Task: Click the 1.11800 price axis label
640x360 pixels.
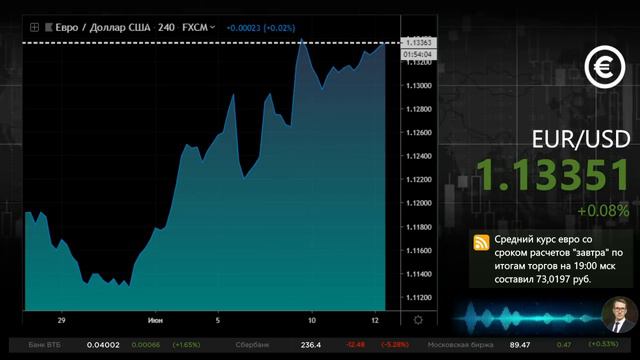Action: (x=419, y=227)
